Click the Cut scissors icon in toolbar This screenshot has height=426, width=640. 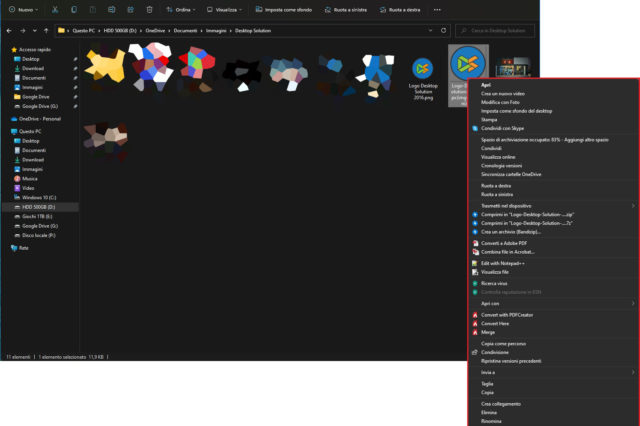[x=55, y=9]
